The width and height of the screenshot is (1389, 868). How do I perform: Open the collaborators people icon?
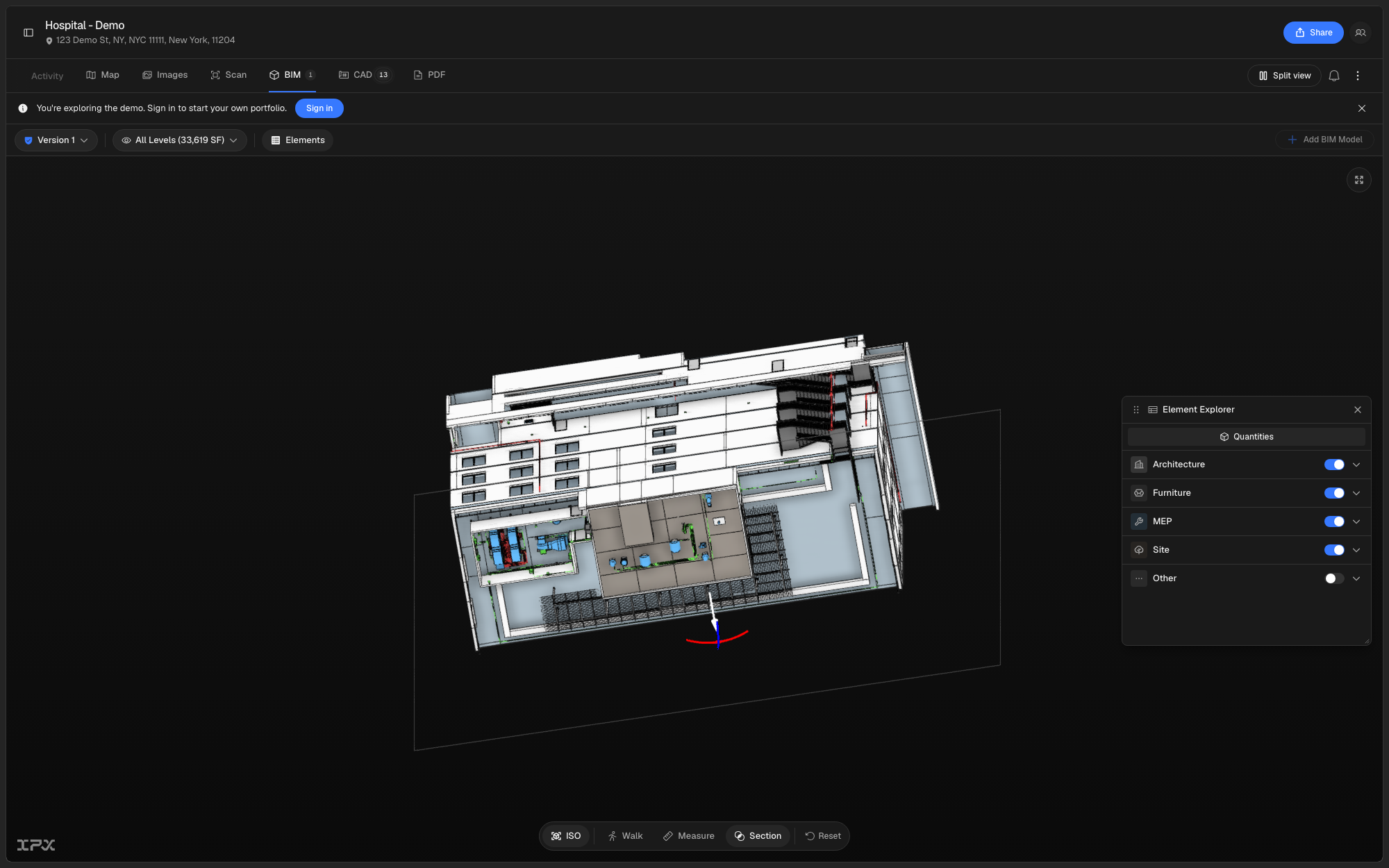click(x=1361, y=33)
